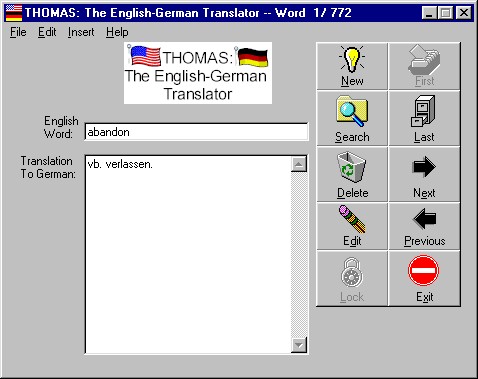Click the Delete recycle bin button
This screenshot has width=478, height=379.
(x=352, y=174)
